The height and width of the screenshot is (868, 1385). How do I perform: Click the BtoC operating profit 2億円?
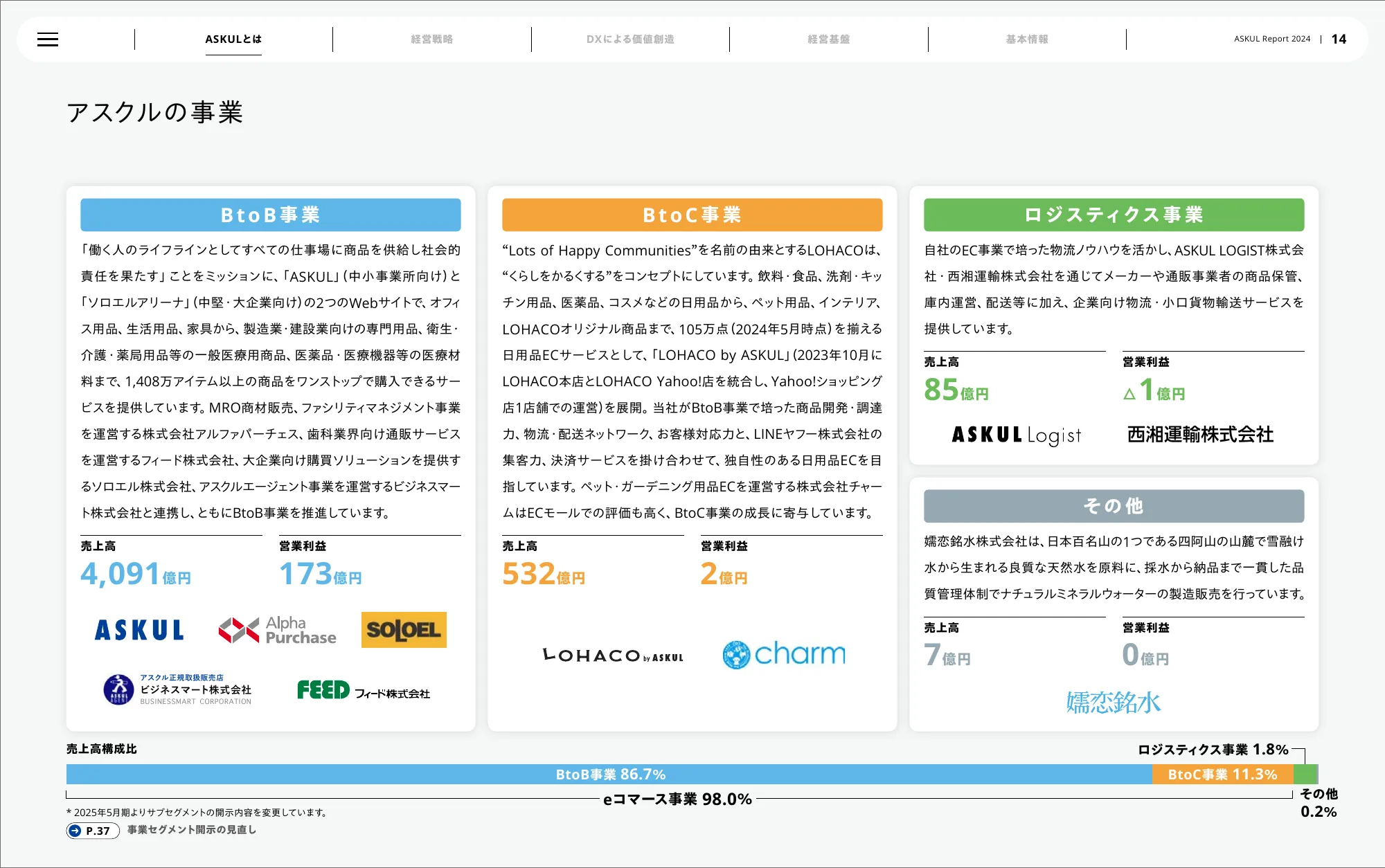(724, 575)
